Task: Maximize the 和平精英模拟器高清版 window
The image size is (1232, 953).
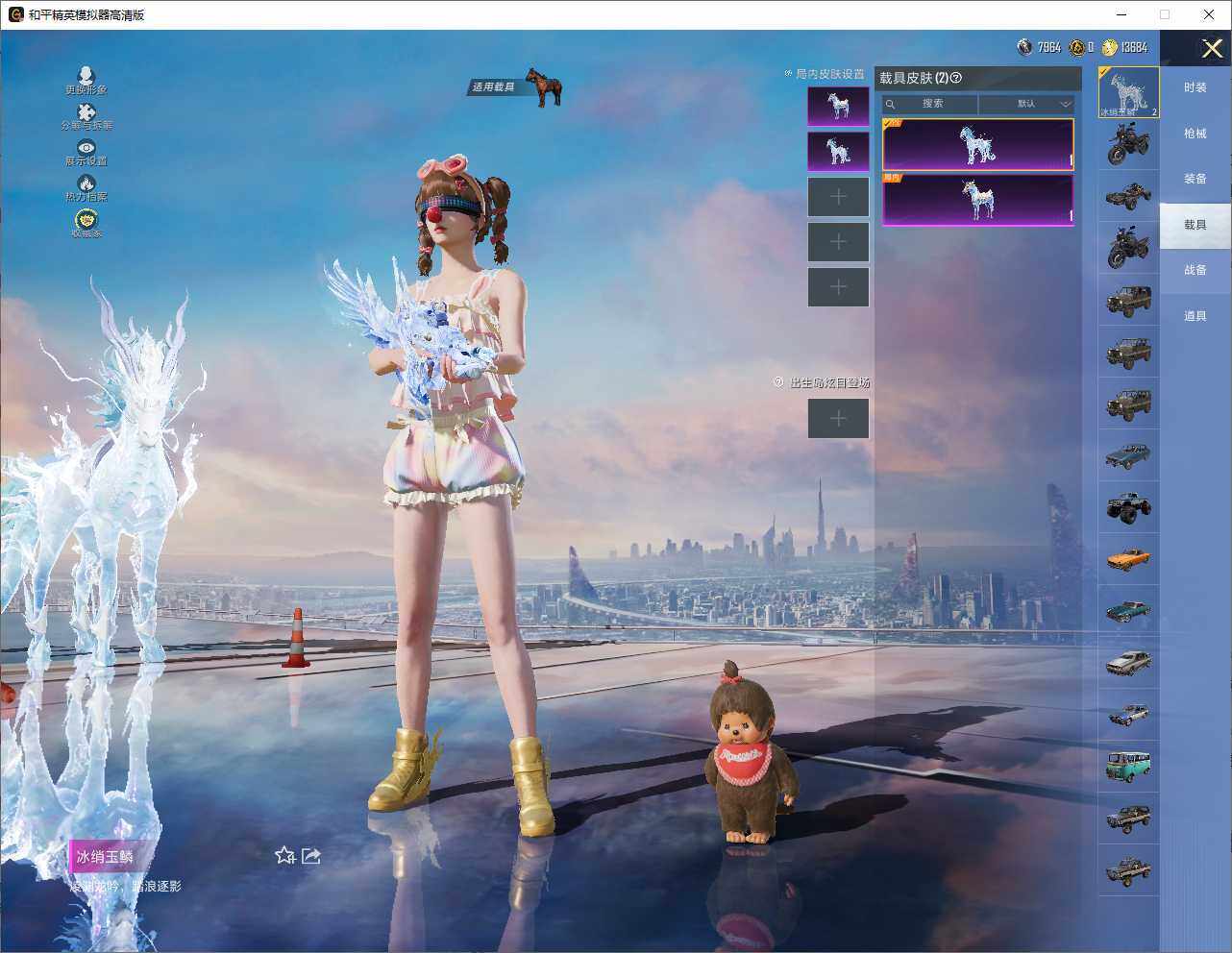Action: click(1165, 14)
